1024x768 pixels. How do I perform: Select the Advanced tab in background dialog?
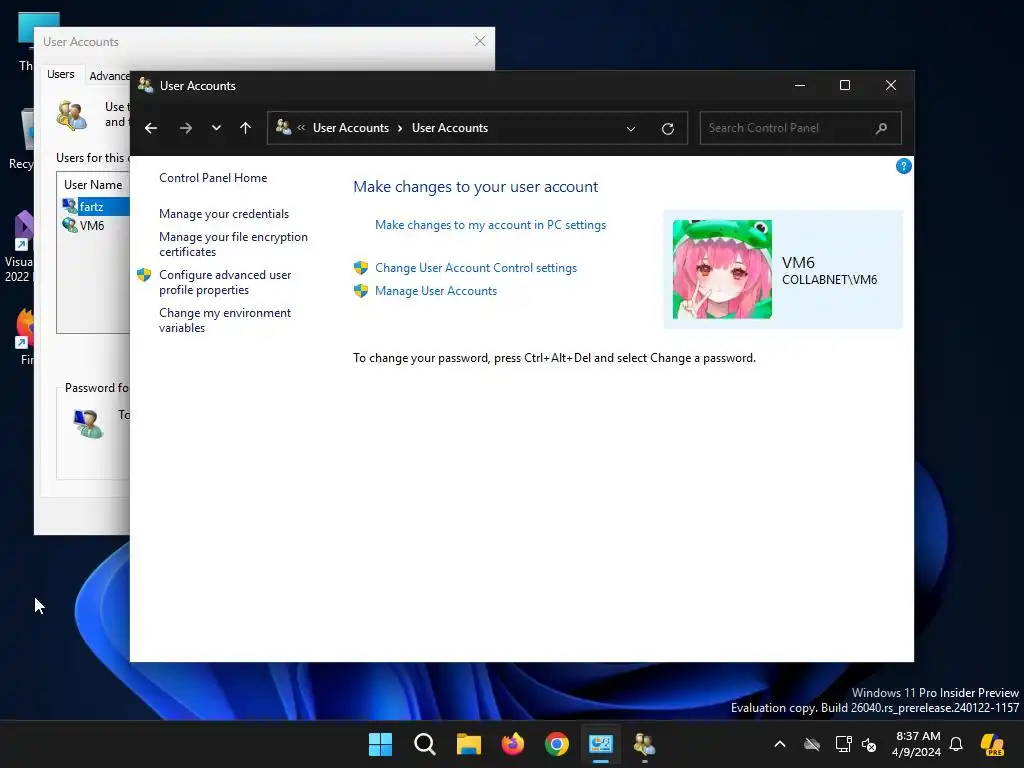tap(109, 76)
